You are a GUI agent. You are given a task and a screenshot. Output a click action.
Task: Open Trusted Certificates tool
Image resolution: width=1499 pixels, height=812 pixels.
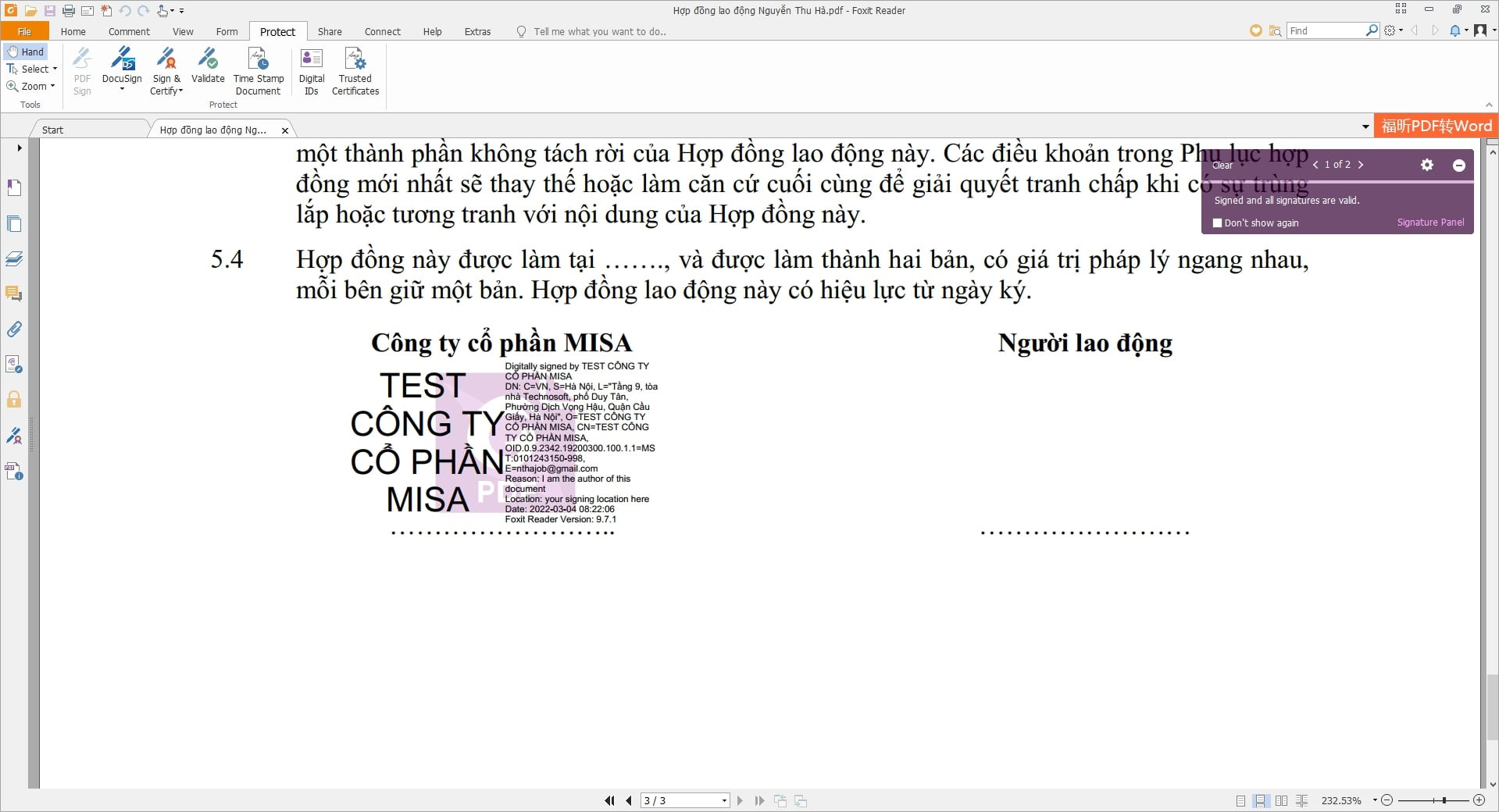pyautogui.click(x=355, y=61)
